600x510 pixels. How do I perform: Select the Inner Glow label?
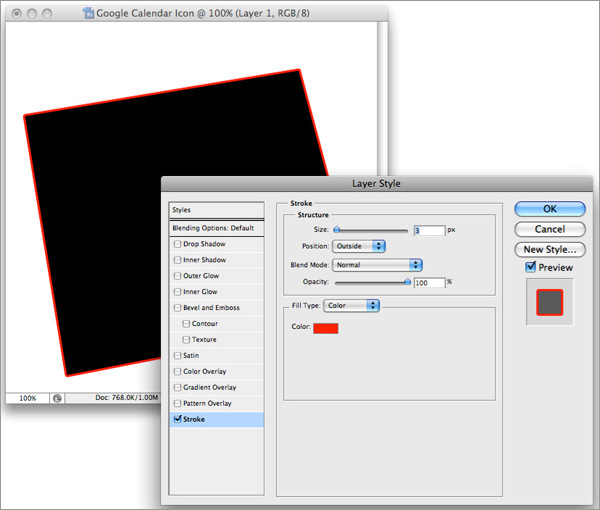point(200,292)
